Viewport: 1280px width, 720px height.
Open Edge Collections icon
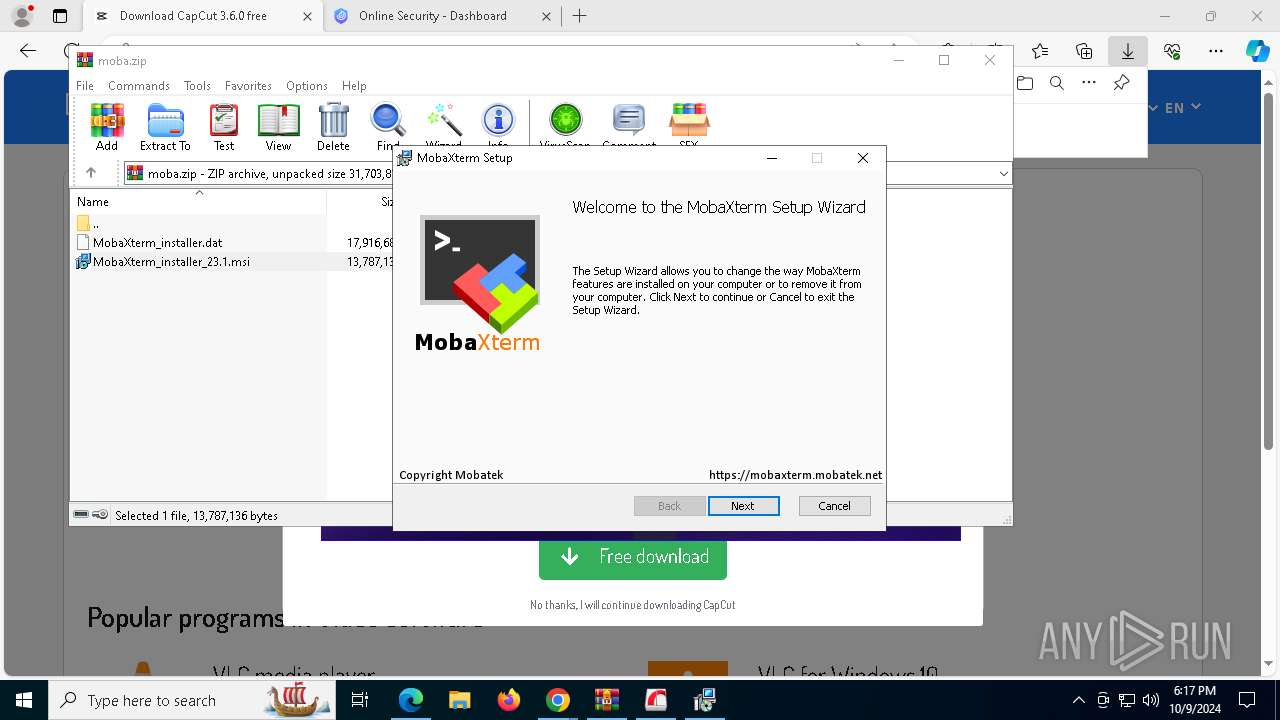[x=1084, y=51]
